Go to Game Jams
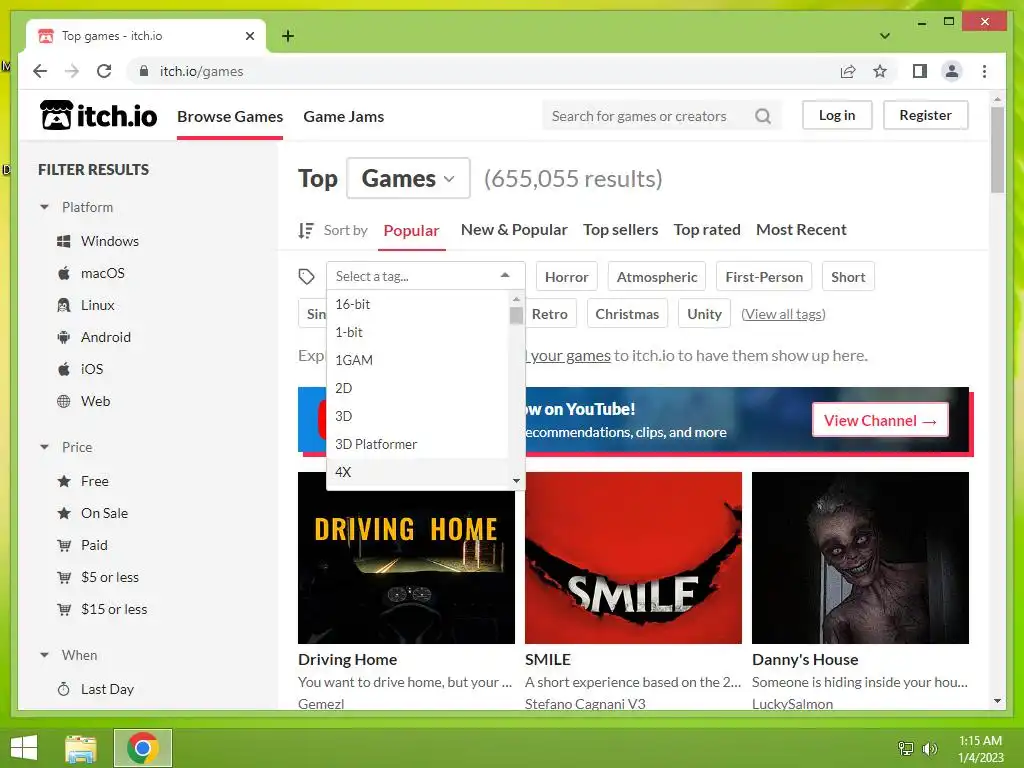This screenshot has height=768, width=1024. [x=344, y=117]
